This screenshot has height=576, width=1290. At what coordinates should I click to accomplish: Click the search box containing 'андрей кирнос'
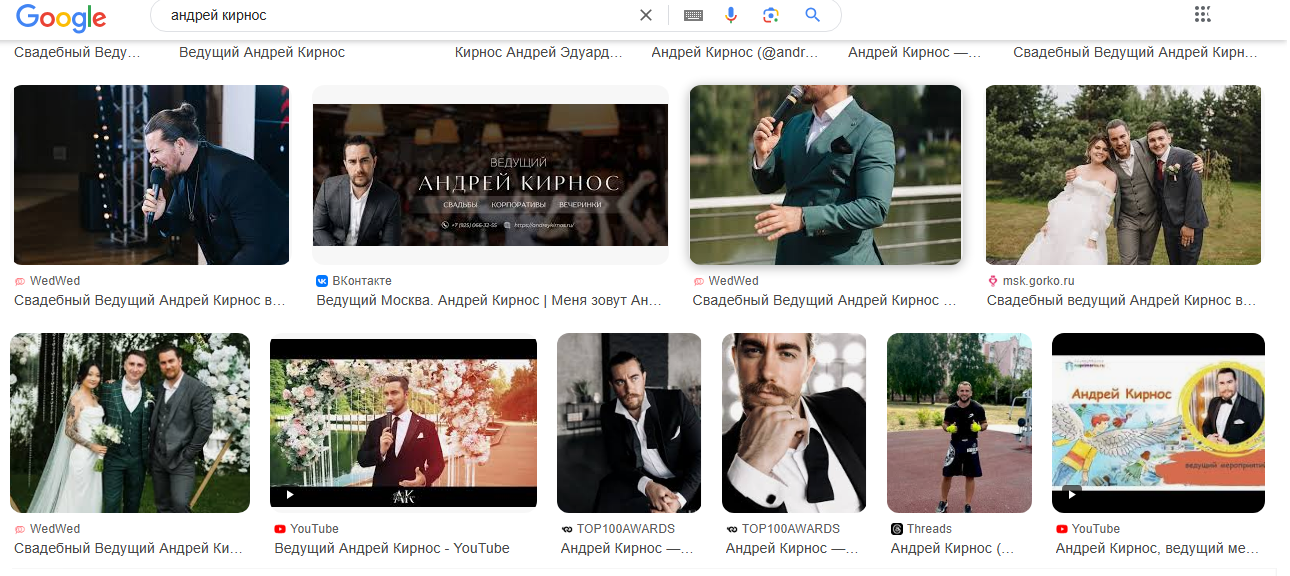pos(400,16)
